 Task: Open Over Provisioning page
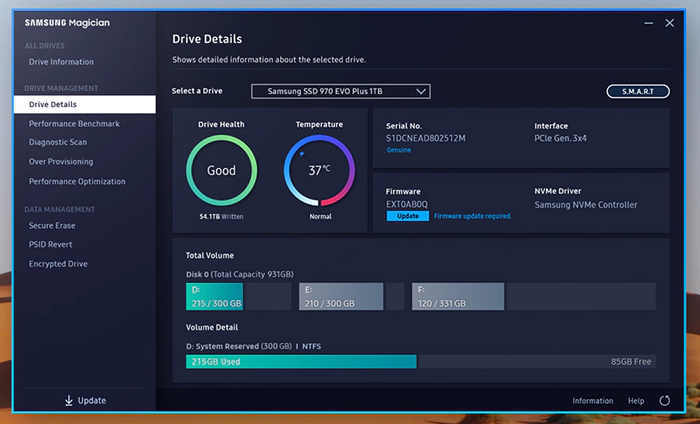click(x=61, y=162)
